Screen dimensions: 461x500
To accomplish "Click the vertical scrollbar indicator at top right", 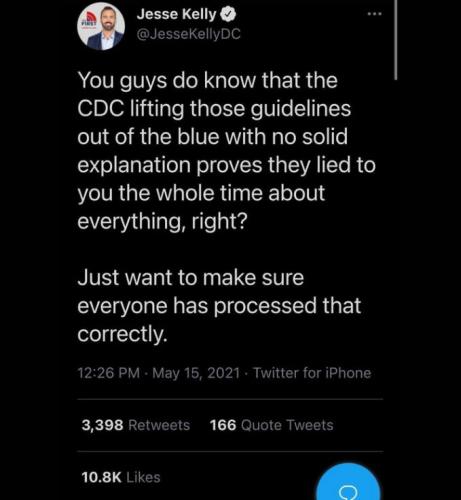I will pyautogui.click(x=396, y=39).
